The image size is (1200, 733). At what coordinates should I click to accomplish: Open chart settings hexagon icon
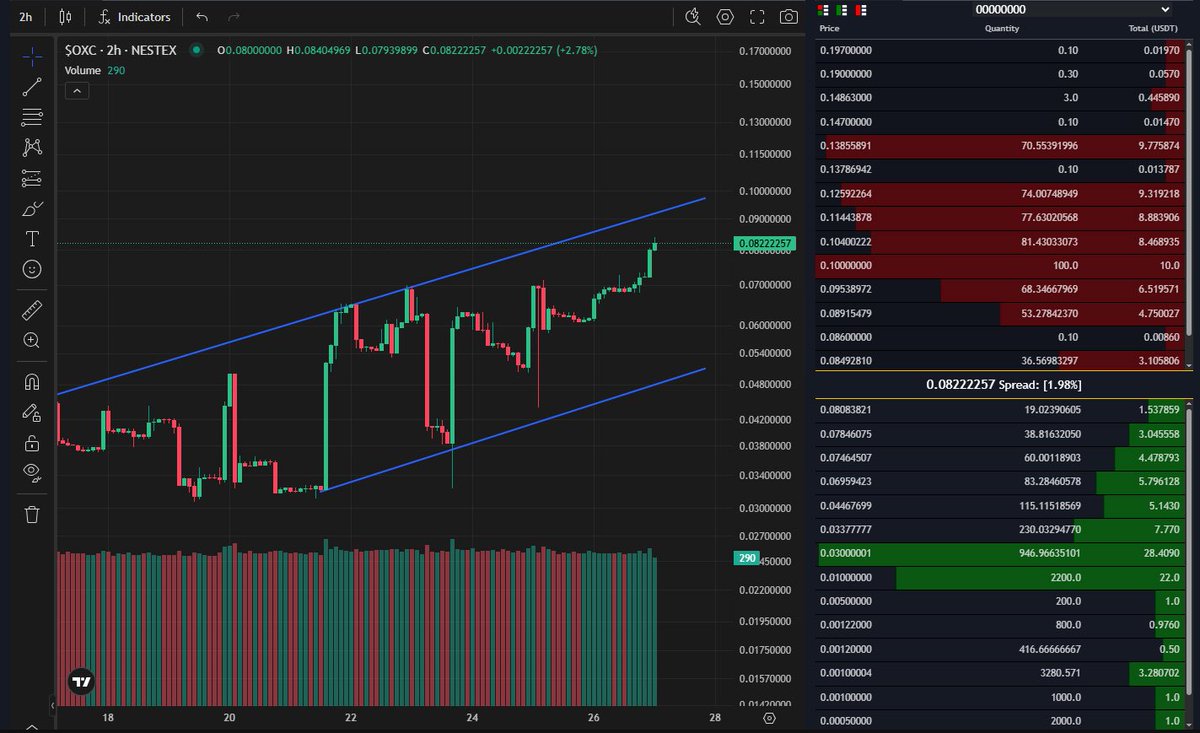click(725, 17)
